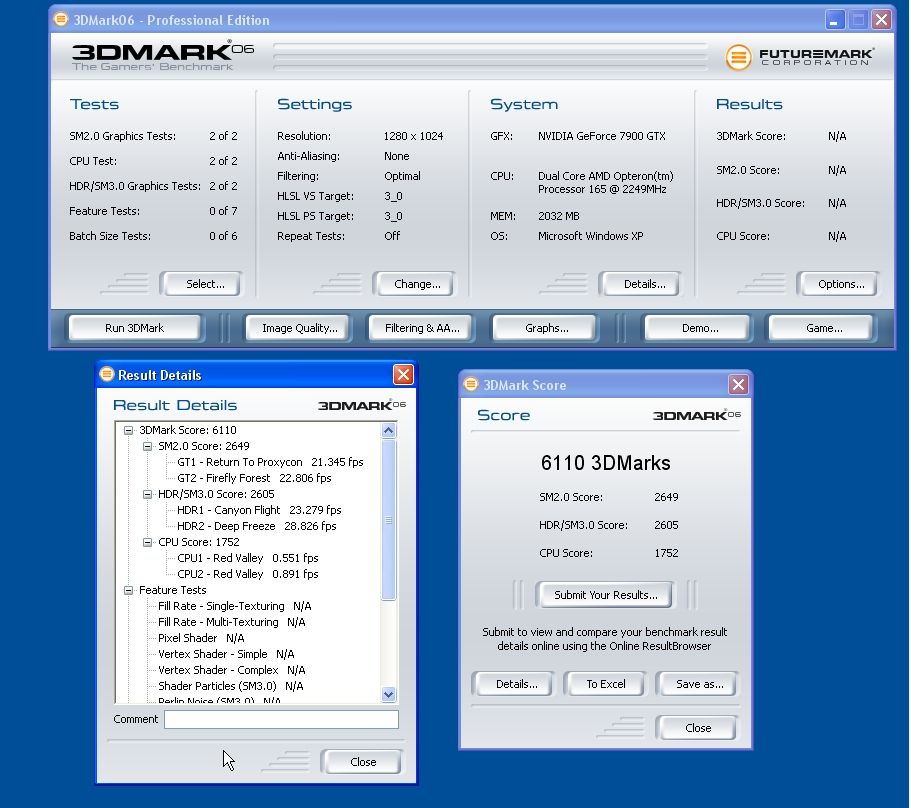The image size is (911, 808).
Task: Open system Details... button in main window
Action: click(640, 284)
